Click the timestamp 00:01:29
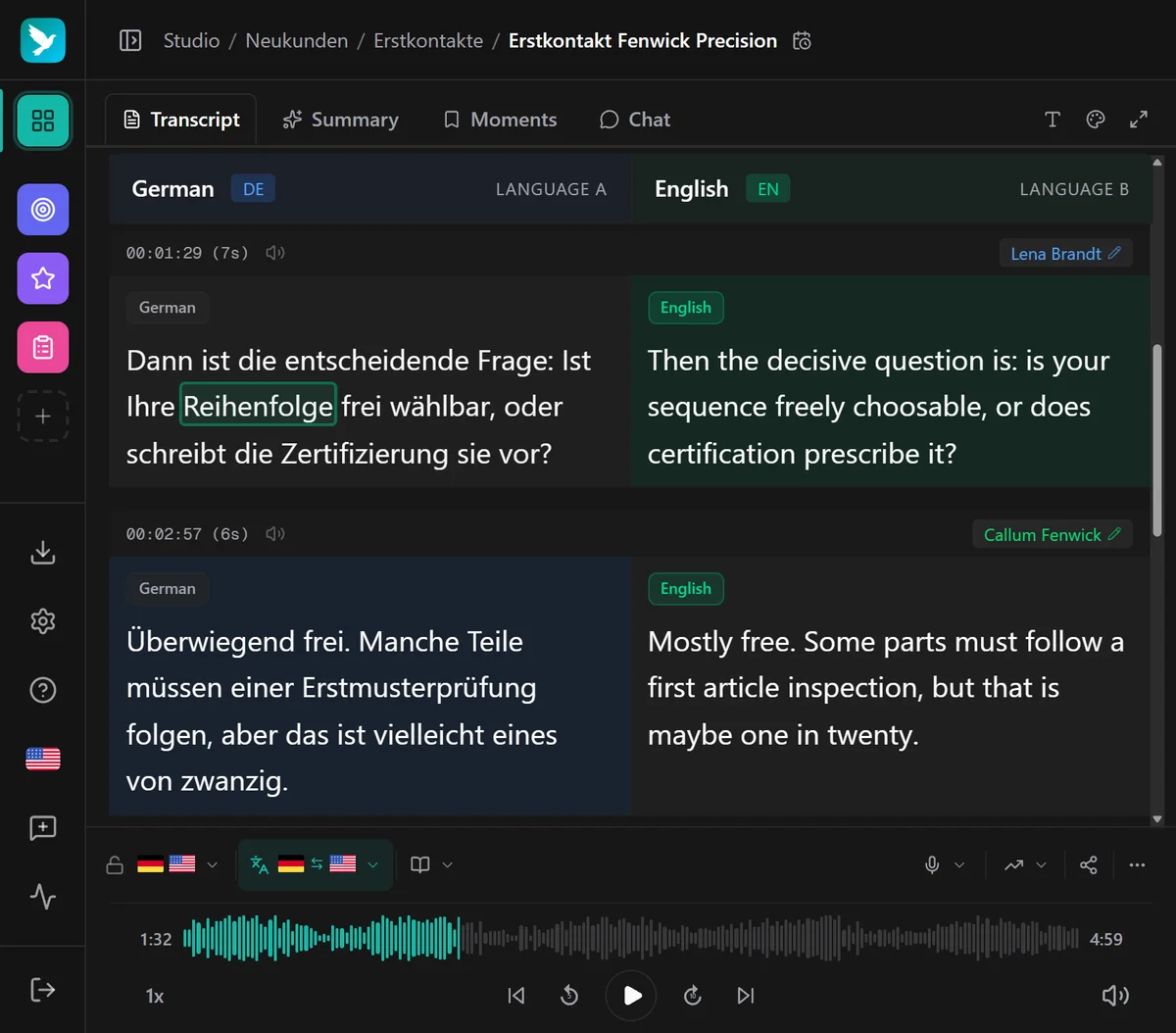Screen dimensions: 1176x1033 (164, 253)
